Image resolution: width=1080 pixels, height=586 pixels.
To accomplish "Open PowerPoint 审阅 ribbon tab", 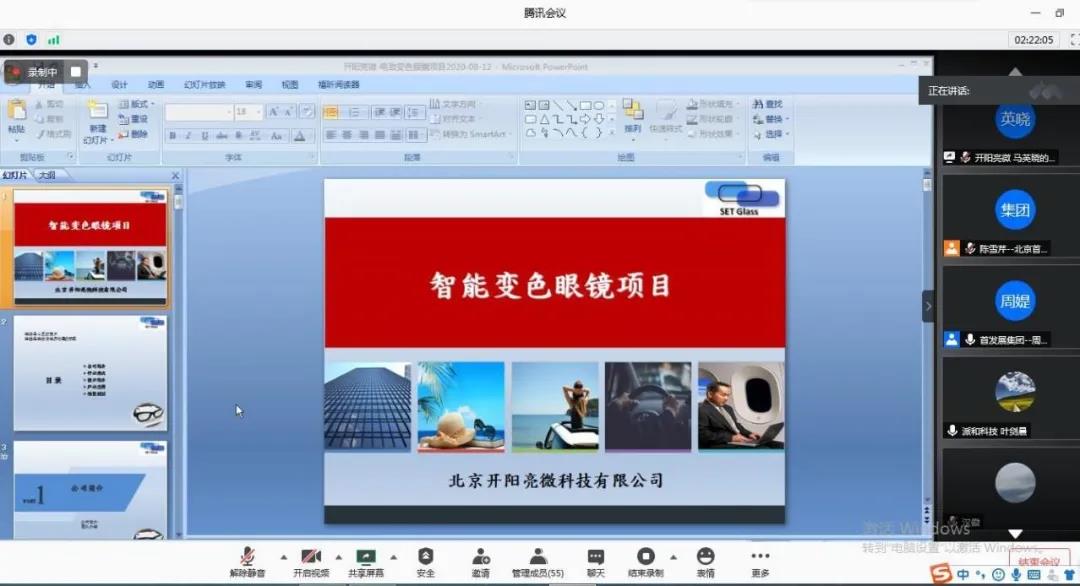I will coord(253,85).
